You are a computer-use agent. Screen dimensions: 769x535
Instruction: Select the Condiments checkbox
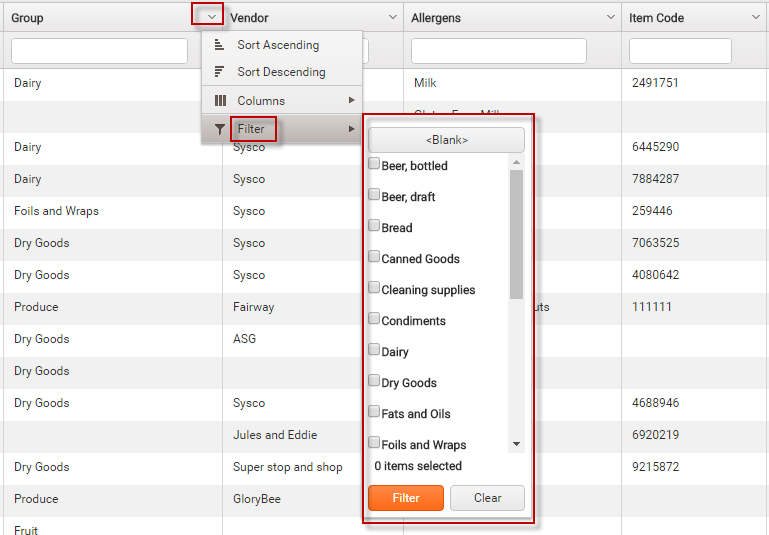374,319
